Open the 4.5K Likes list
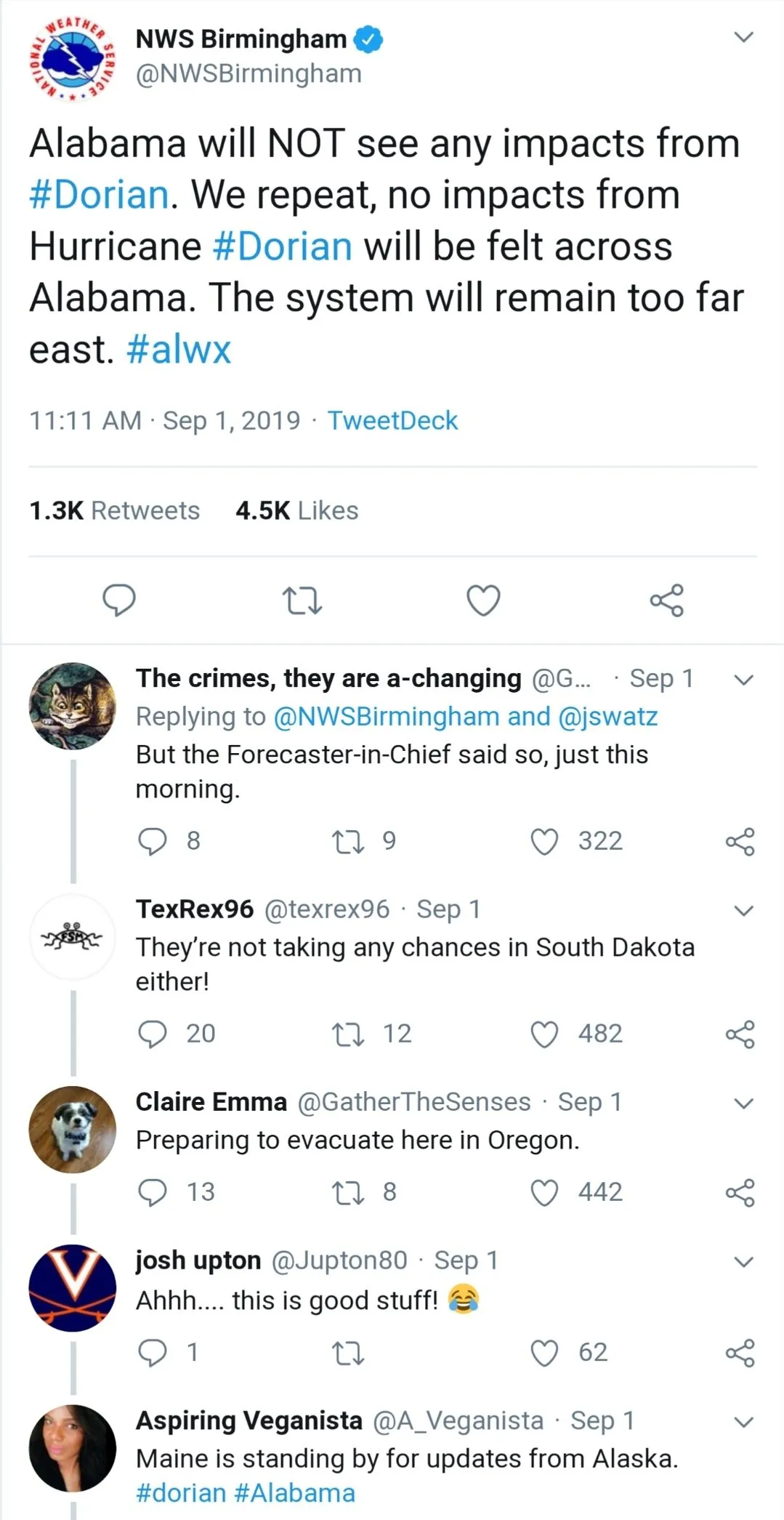Screen dimensions: 784x1520 [x=296, y=510]
